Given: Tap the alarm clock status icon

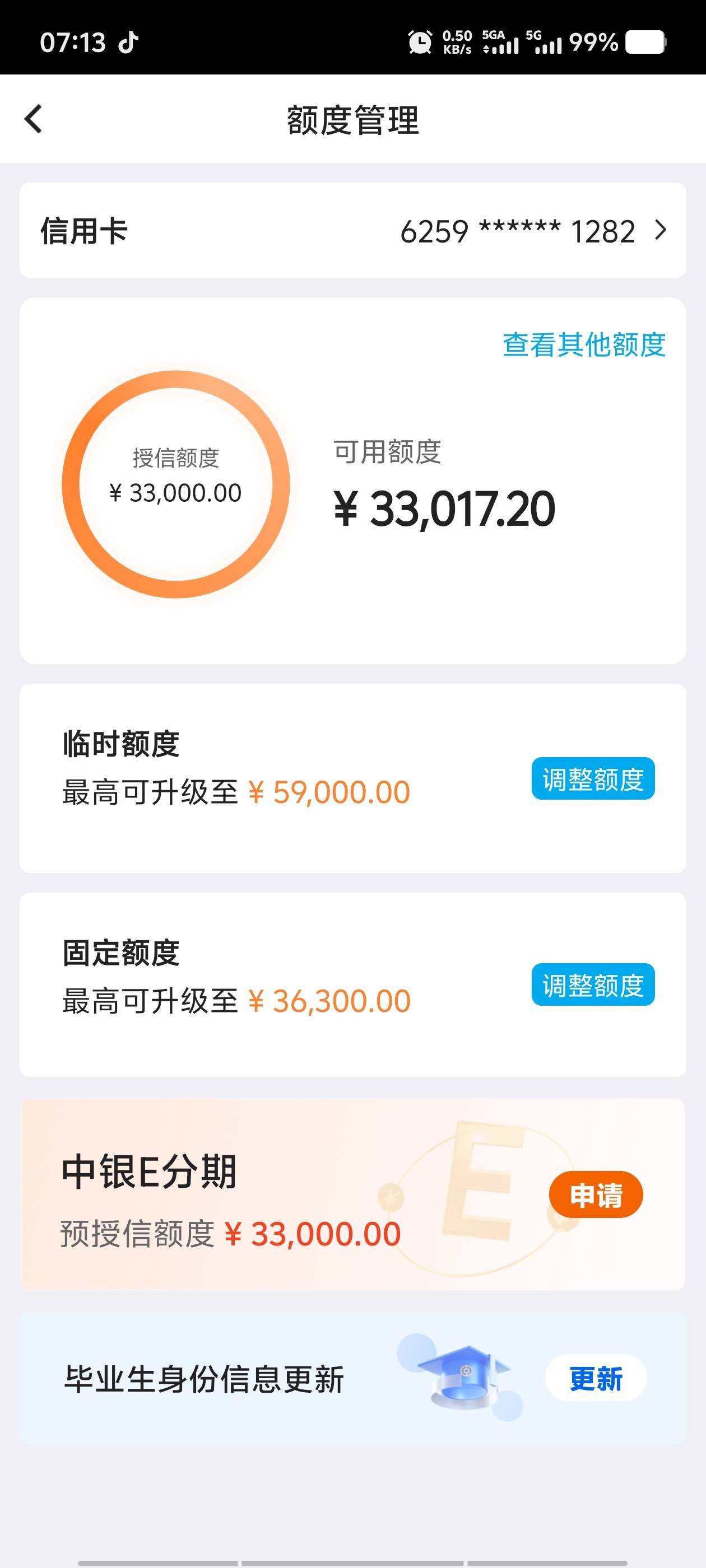Looking at the screenshot, I should click(x=420, y=42).
